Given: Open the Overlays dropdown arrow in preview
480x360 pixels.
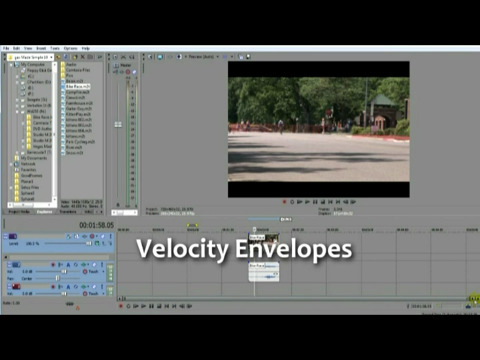Looking at the screenshot, I should pyautogui.click(x=232, y=57).
